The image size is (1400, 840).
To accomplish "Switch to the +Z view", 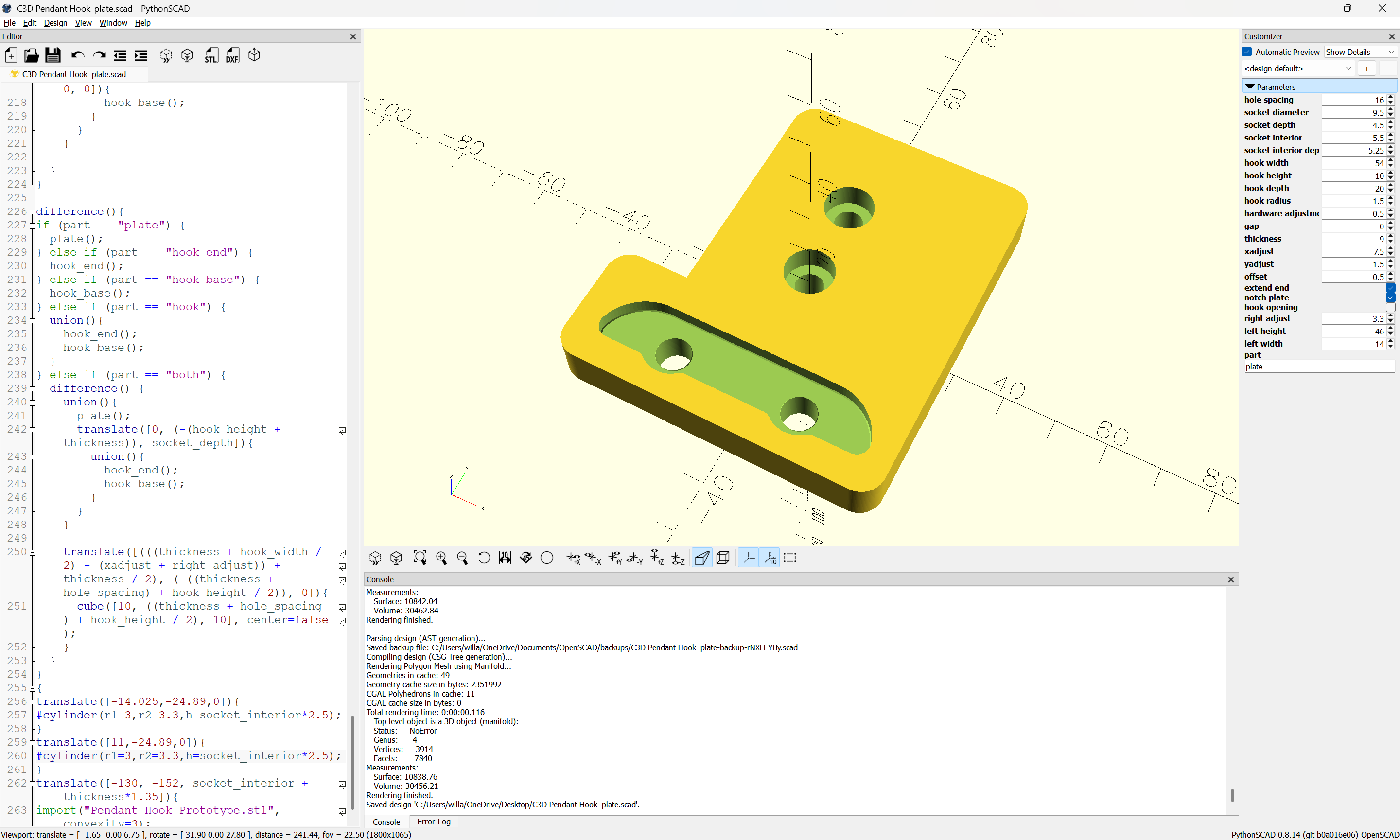I will click(x=657, y=558).
